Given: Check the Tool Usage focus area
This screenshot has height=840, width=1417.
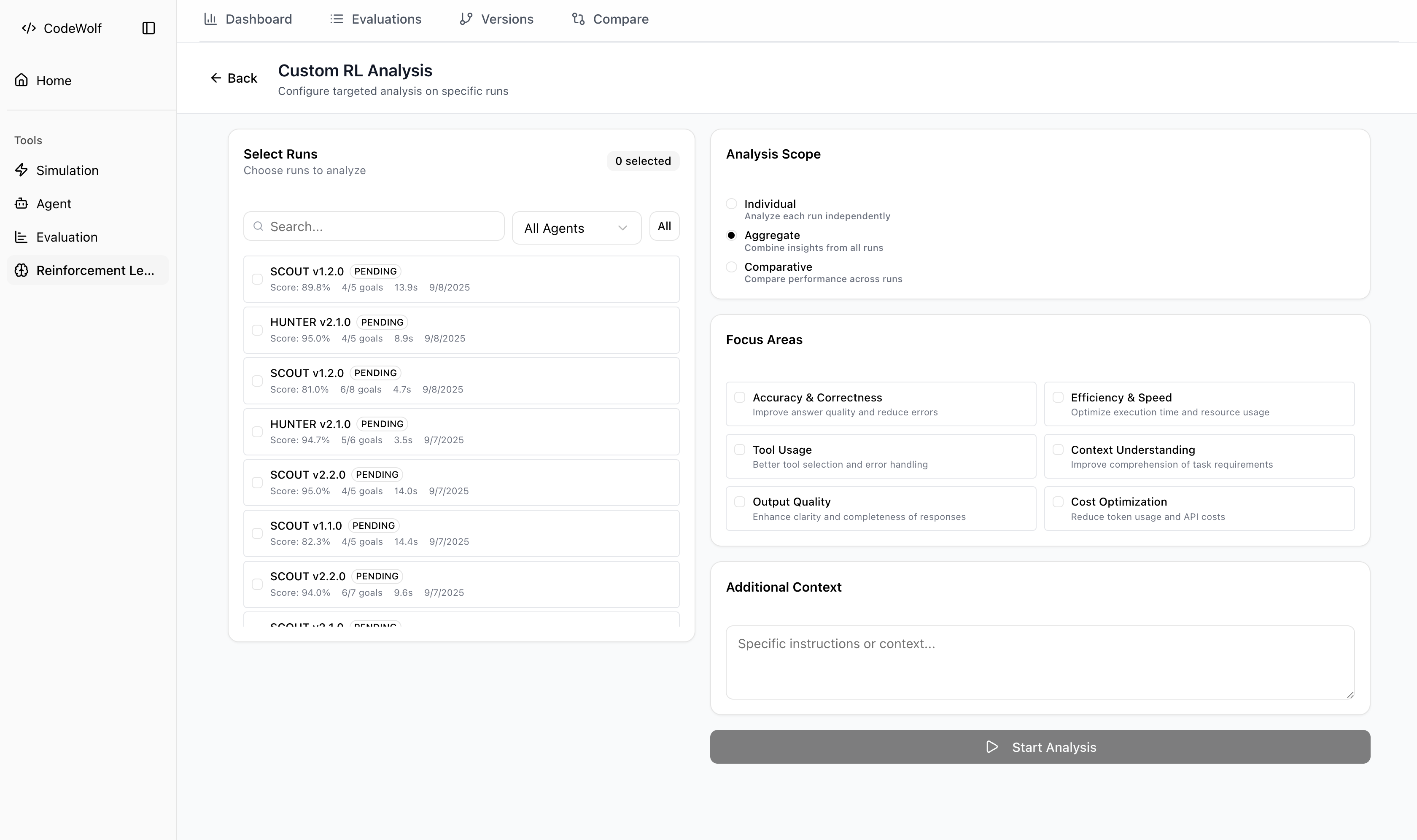Looking at the screenshot, I should pyautogui.click(x=740, y=450).
